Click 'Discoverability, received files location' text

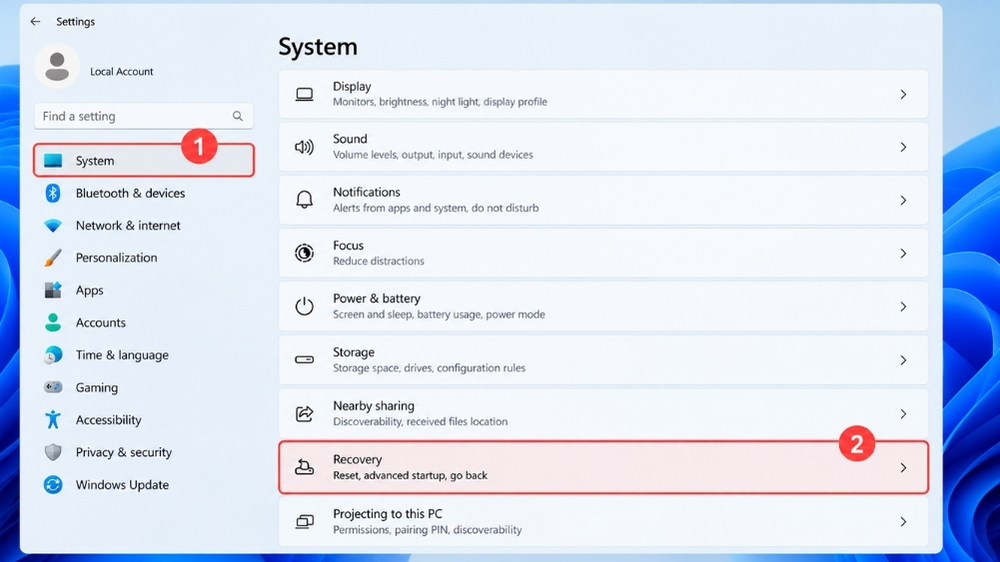click(420, 422)
